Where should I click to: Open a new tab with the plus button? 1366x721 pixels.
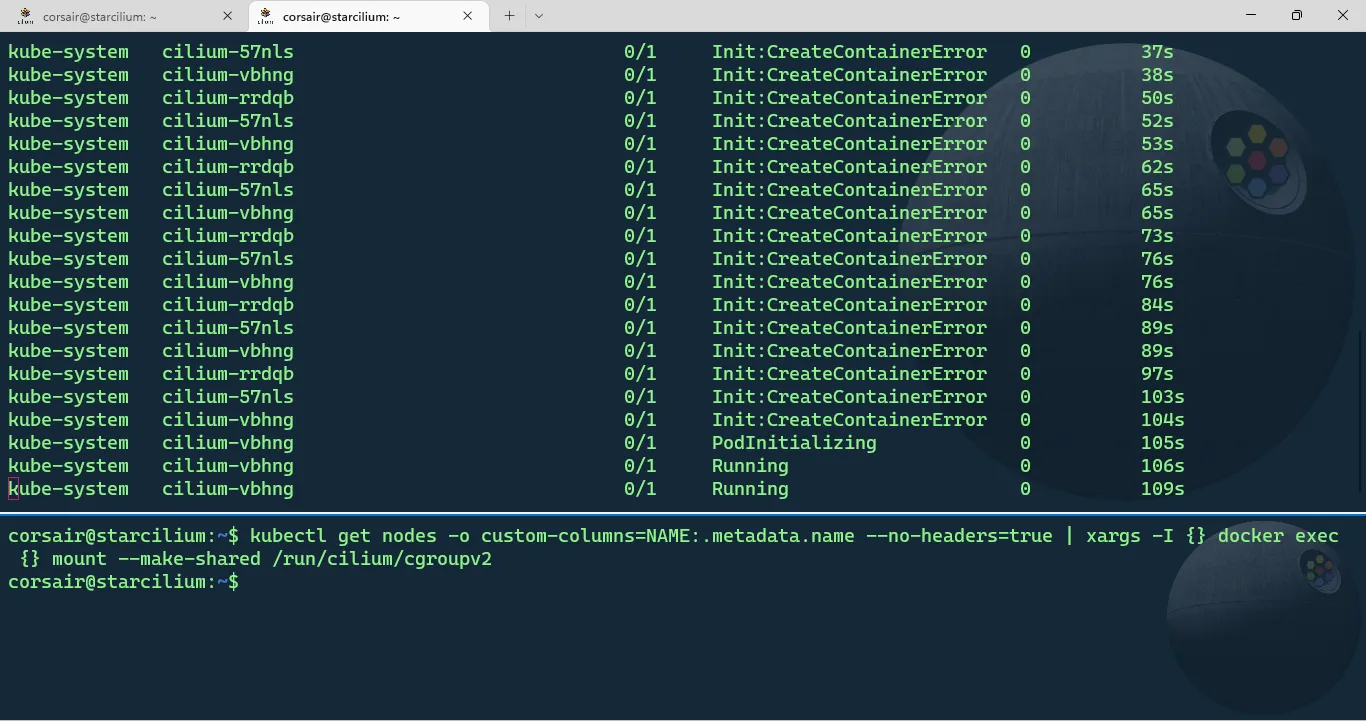pos(509,16)
